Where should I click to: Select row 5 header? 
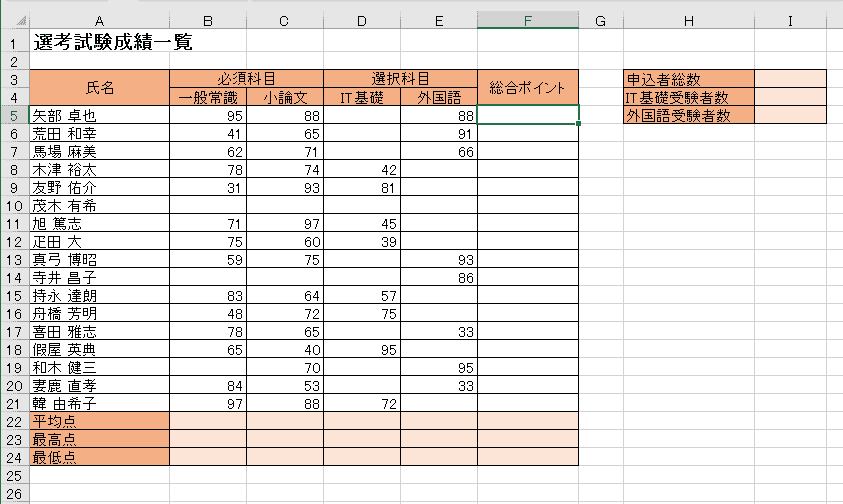click(x=15, y=115)
